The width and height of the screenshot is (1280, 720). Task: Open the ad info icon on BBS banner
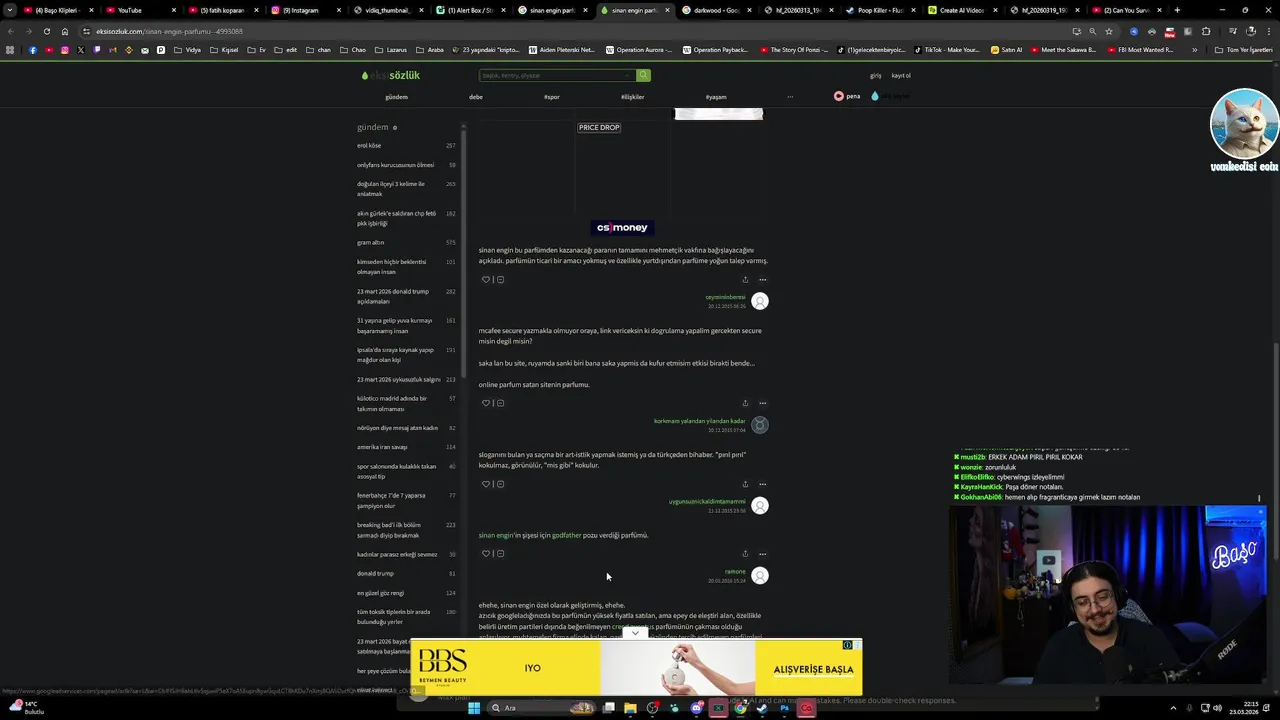(x=847, y=645)
